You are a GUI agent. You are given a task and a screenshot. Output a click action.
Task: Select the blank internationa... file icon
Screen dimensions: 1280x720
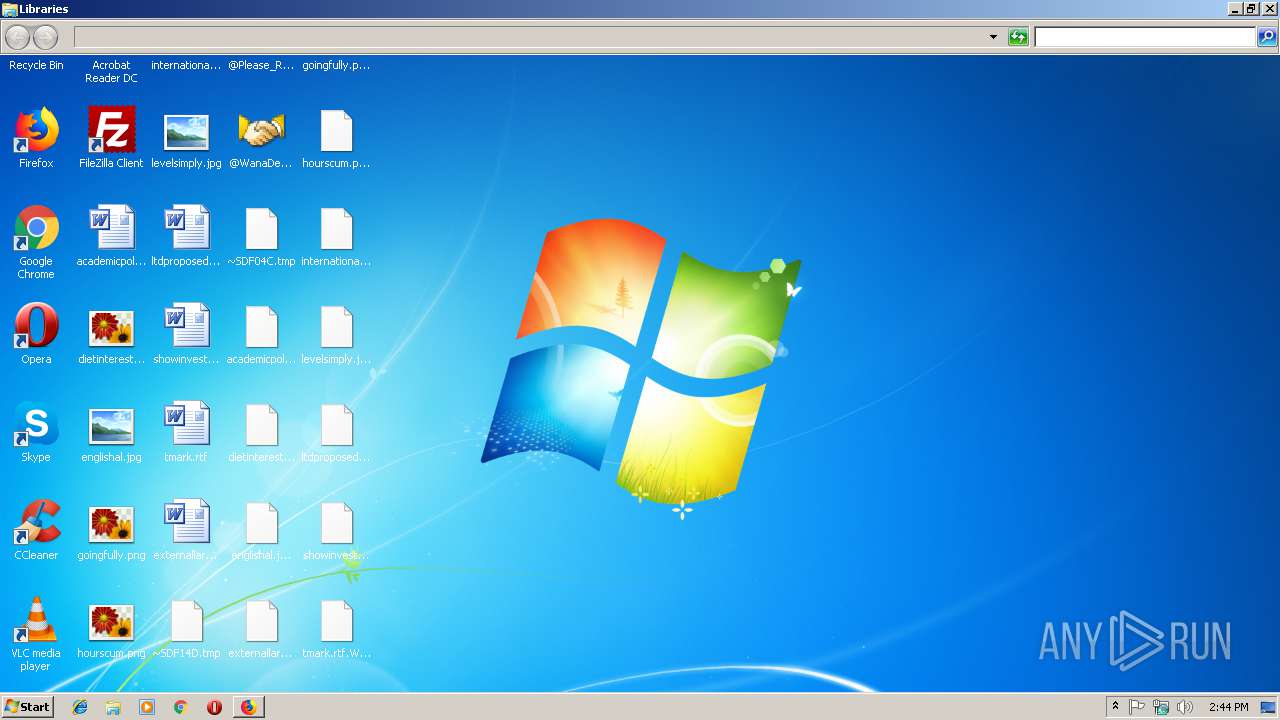[336, 229]
